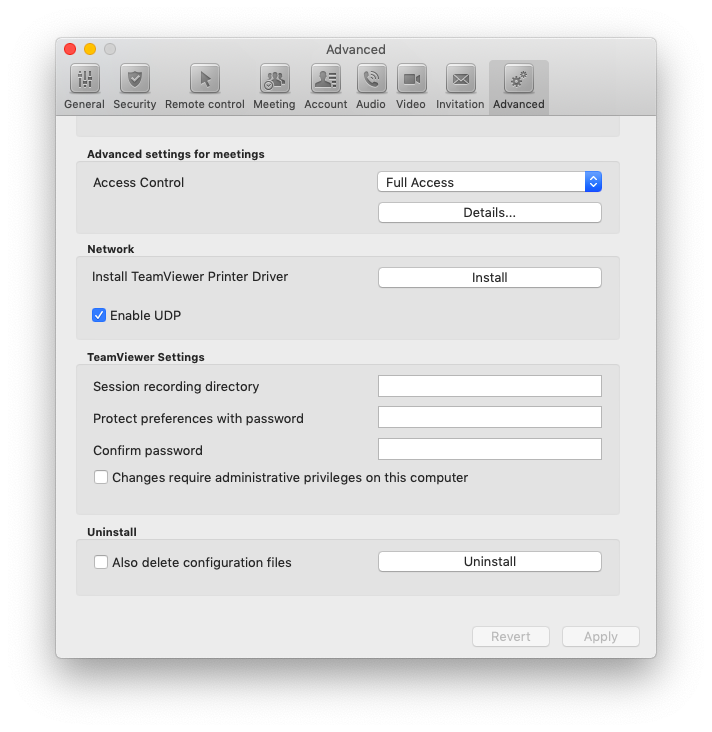
Task: Disable the Enable UDP checkbox
Action: click(x=99, y=315)
